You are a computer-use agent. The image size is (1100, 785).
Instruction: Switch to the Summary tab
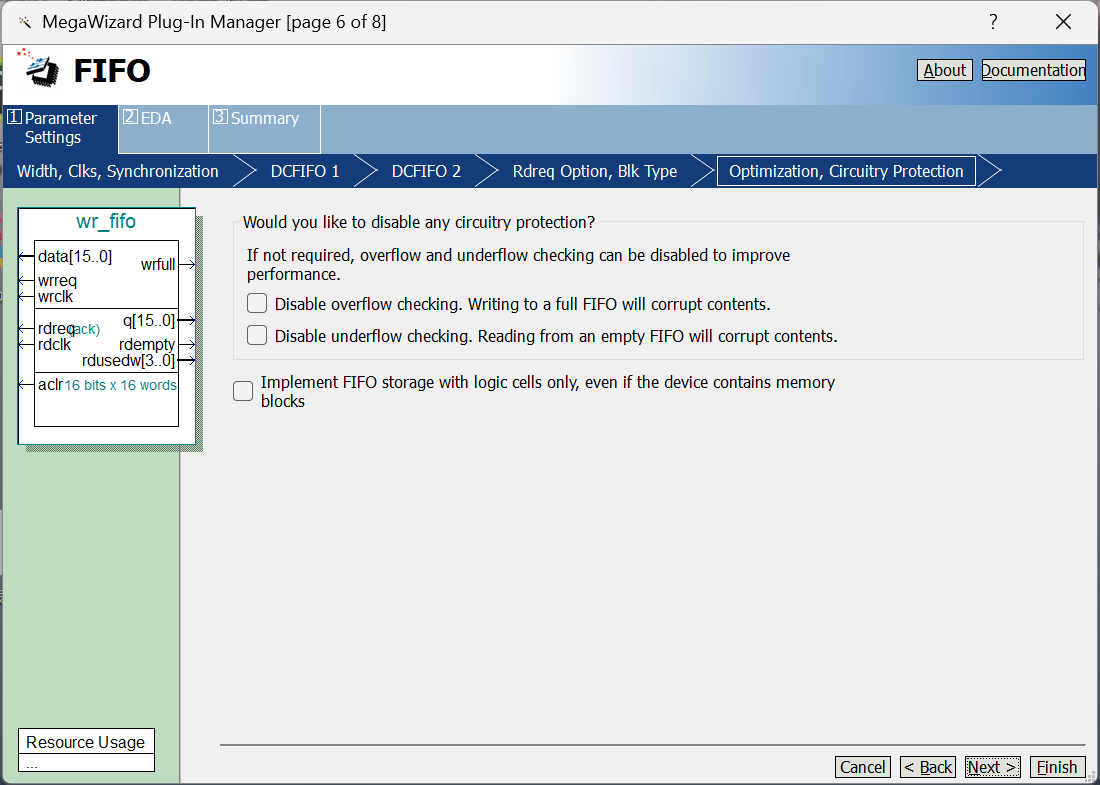point(264,128)
